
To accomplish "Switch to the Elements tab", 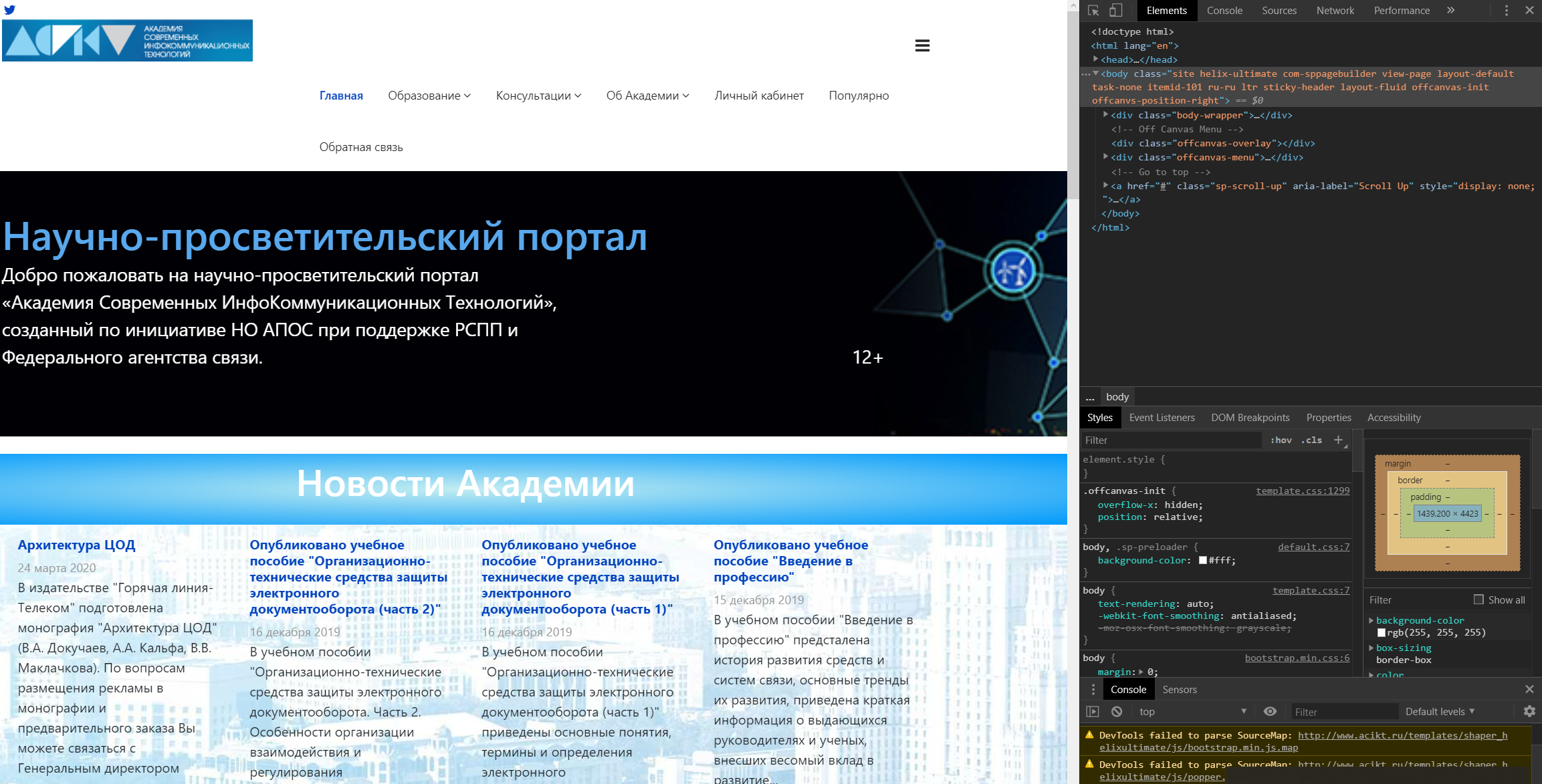I will [1167, 11].
